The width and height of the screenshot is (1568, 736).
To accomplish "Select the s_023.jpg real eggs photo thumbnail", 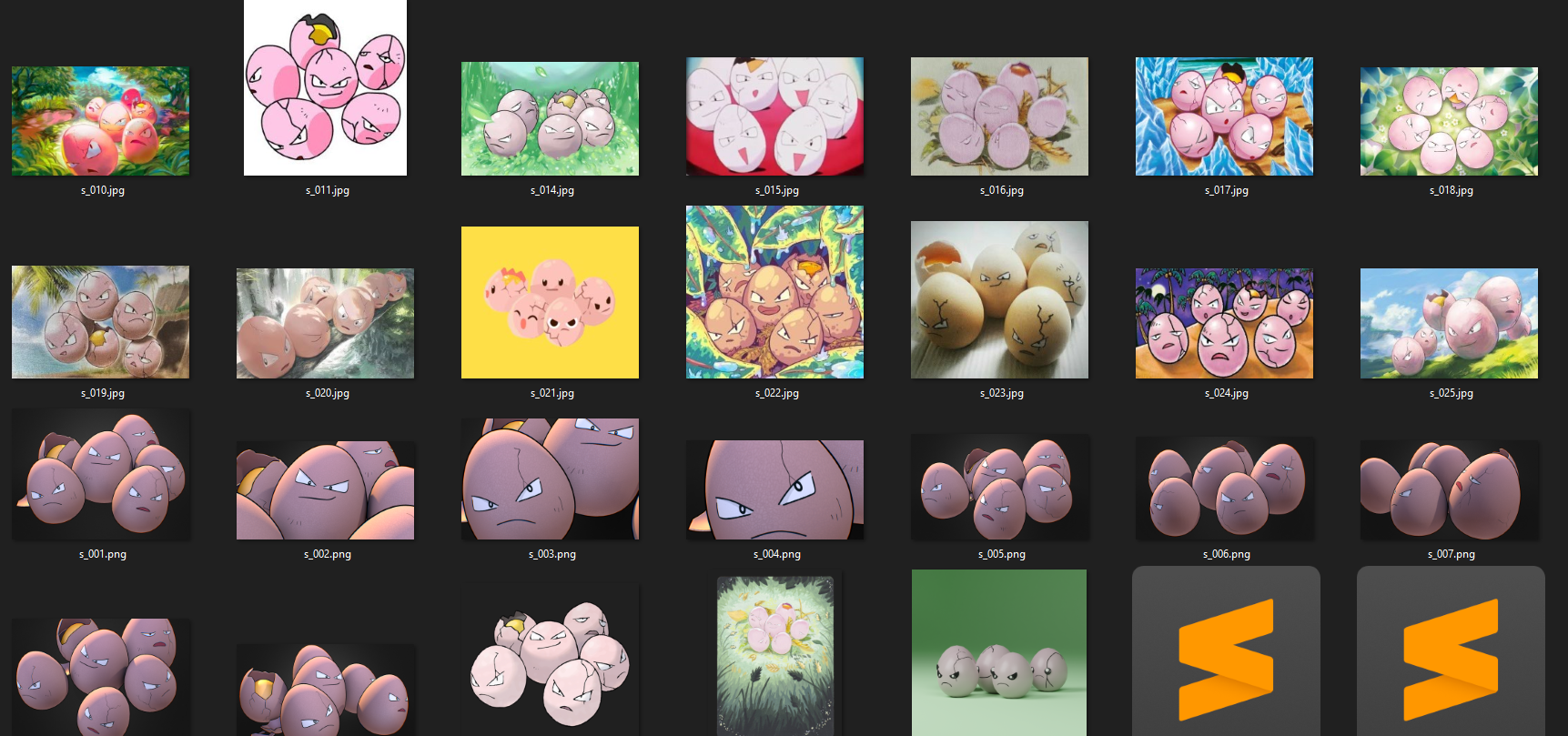I will (999, 299).
